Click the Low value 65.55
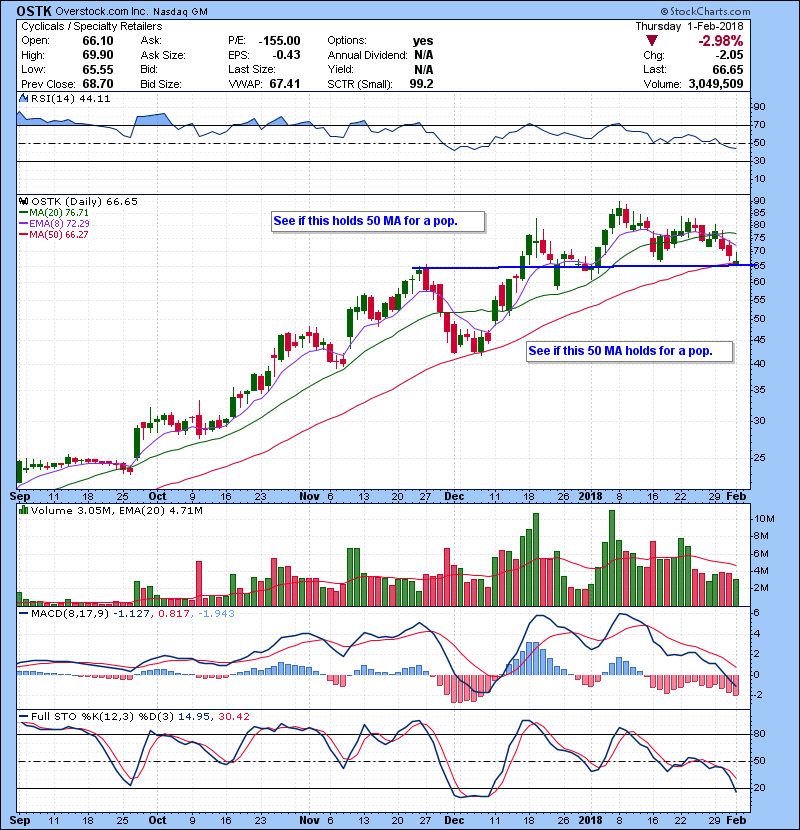Image resolution: width=800 pixels, height=830 pixels. 97,69
